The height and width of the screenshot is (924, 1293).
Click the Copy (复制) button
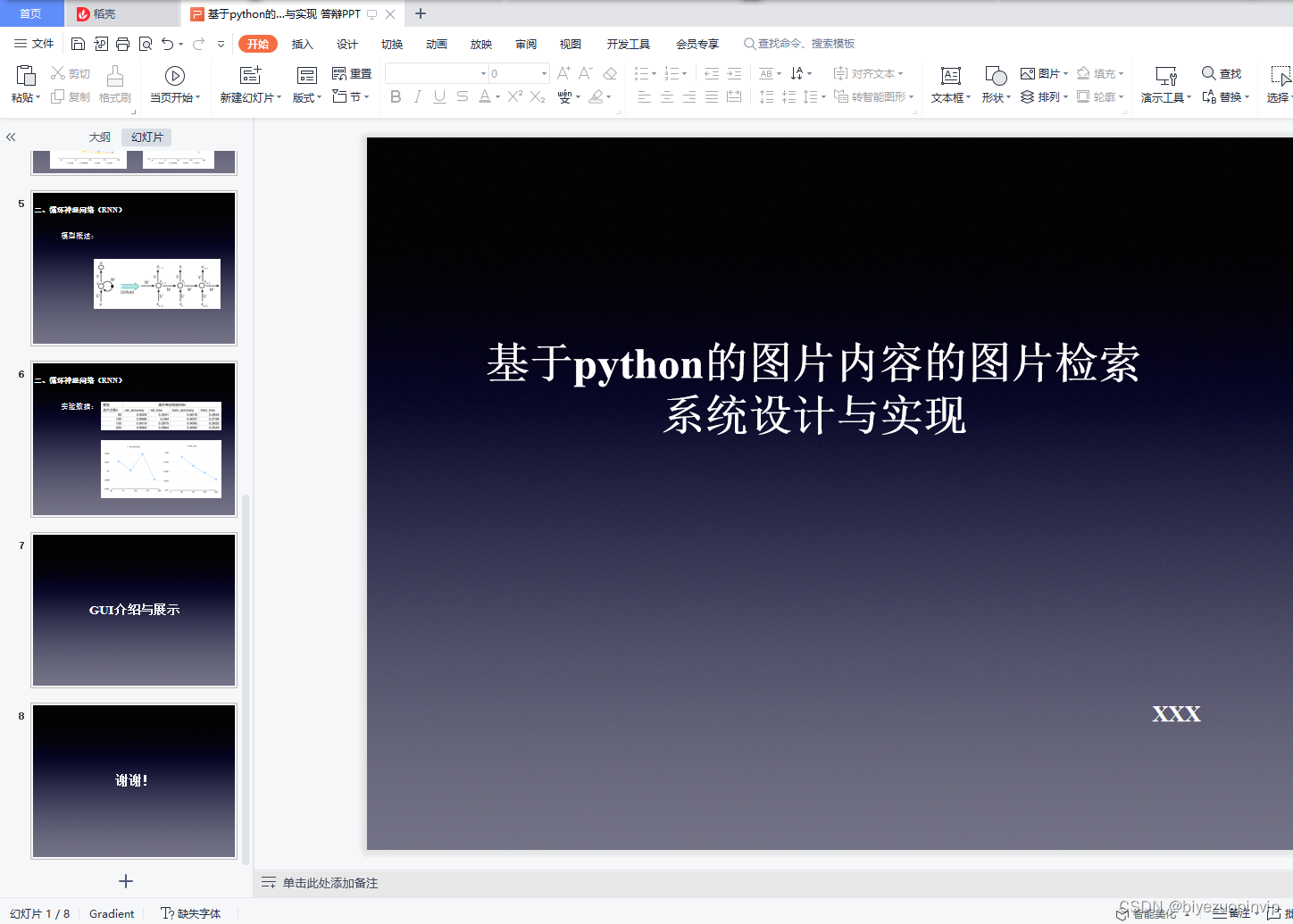71,96
